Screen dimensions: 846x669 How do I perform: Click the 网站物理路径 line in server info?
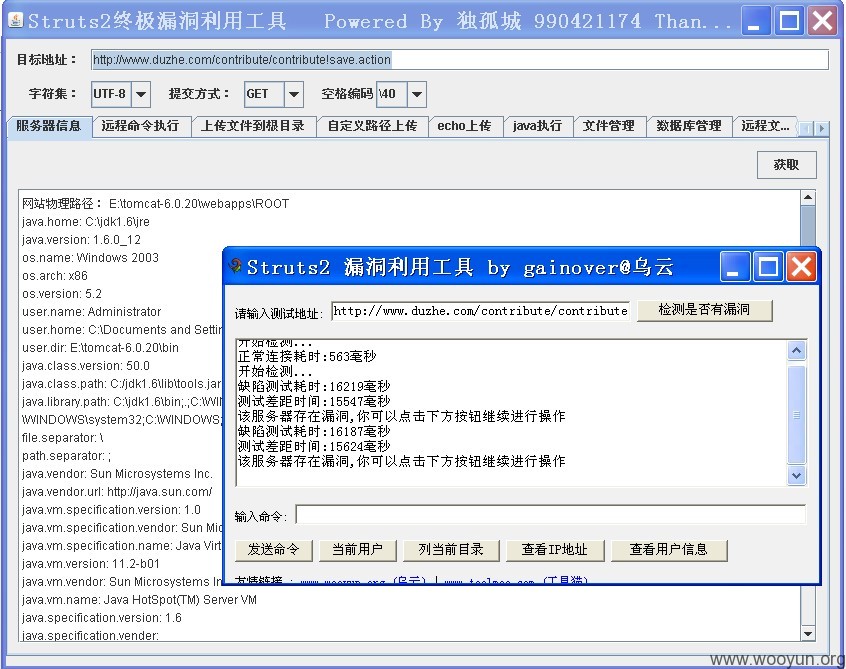(x=155, y=204)
